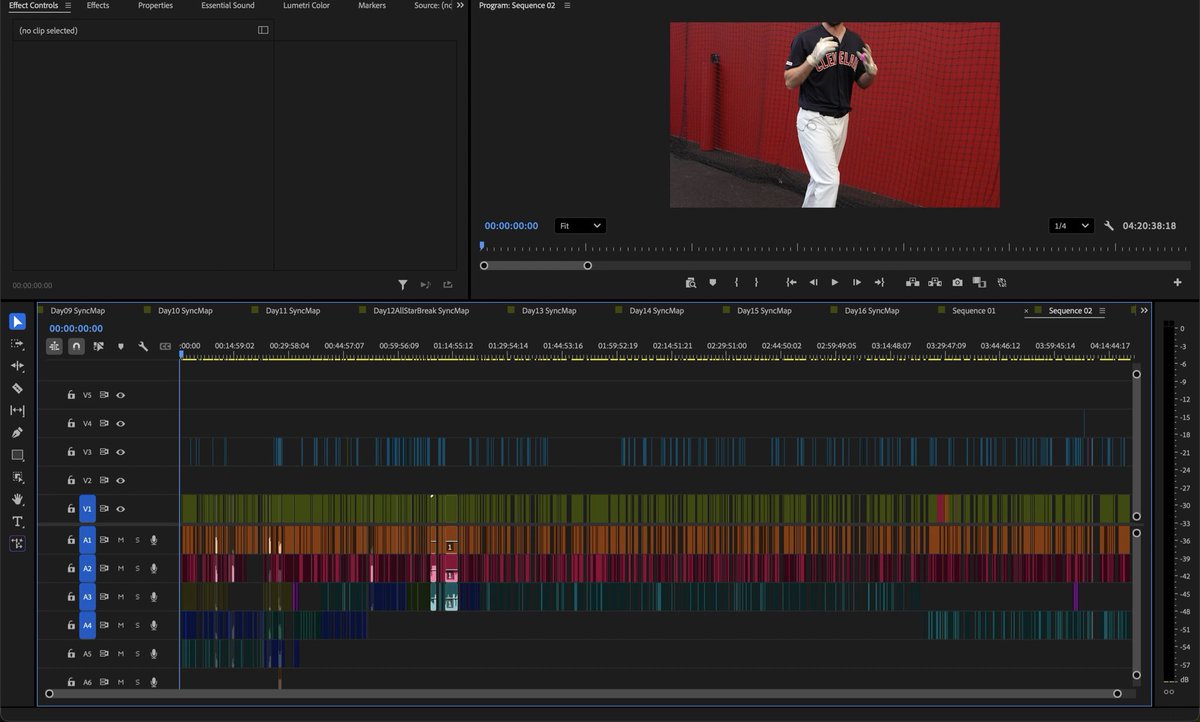1200x722 pixels.
Task: Click Program monitor zoom bar right handle
Action: 588,265
